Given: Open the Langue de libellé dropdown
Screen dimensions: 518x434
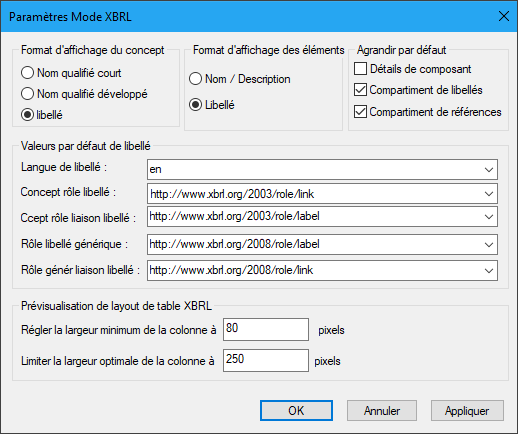Looking at the screenshot, I should (x=489, y=169).
